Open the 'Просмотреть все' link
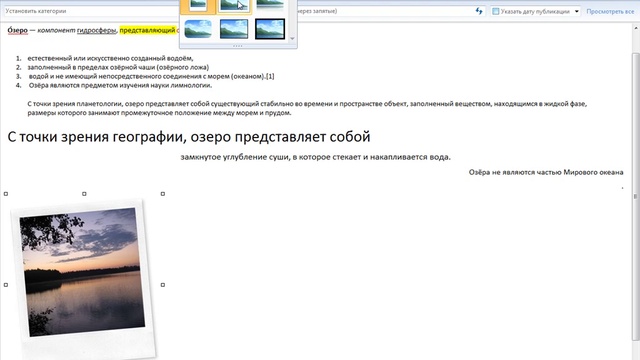Screen dimensions: 640x360 (x=610, y=11)
